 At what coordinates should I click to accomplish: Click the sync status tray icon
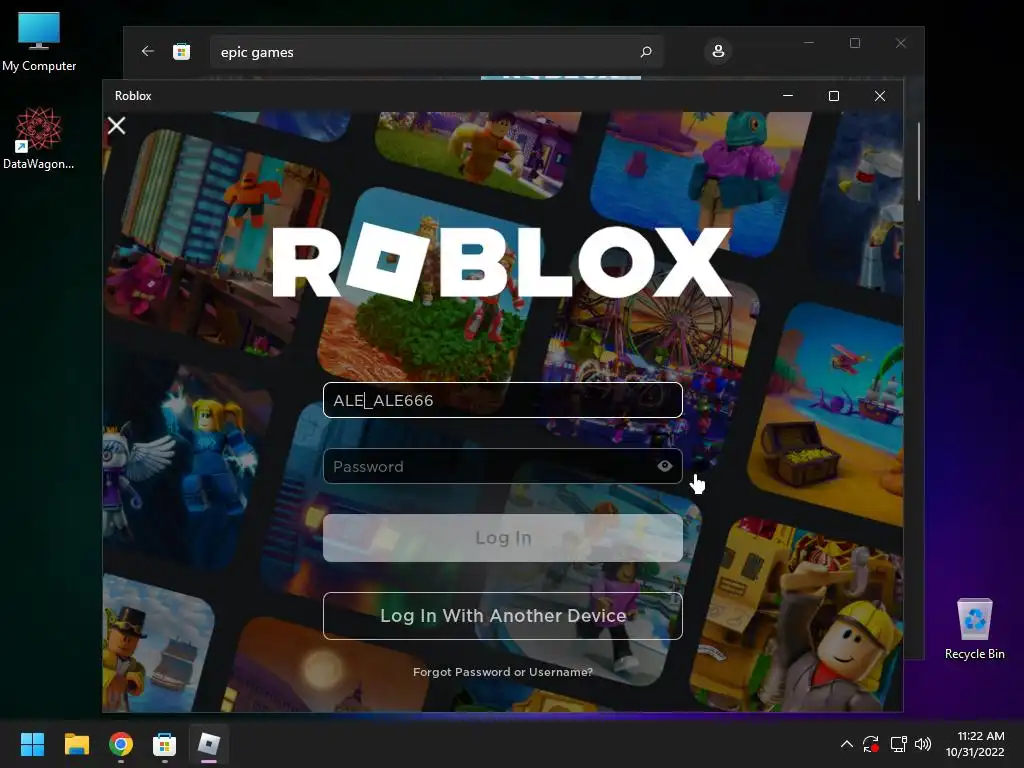click(x=871, y=744)
